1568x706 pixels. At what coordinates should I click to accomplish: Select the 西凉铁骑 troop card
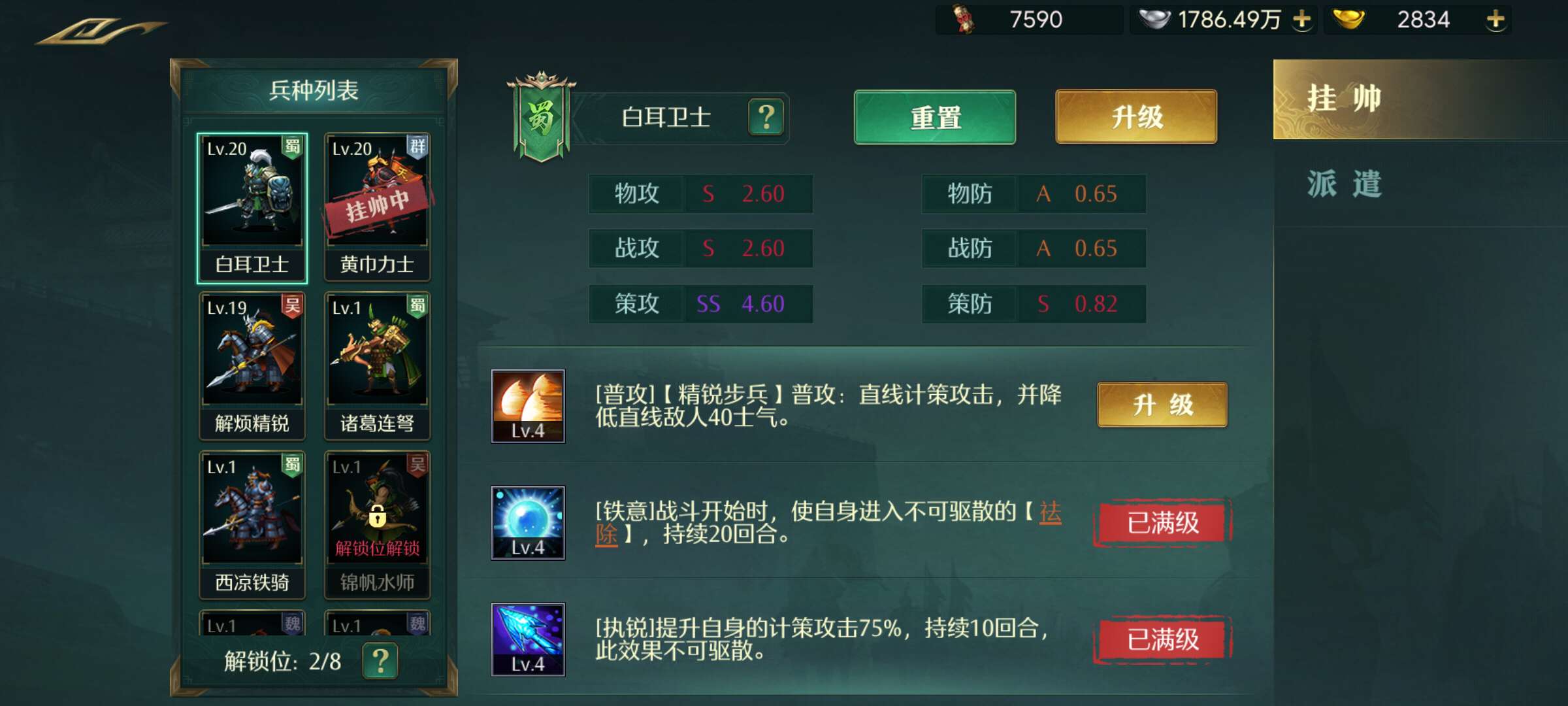click(x=252, y=525)
